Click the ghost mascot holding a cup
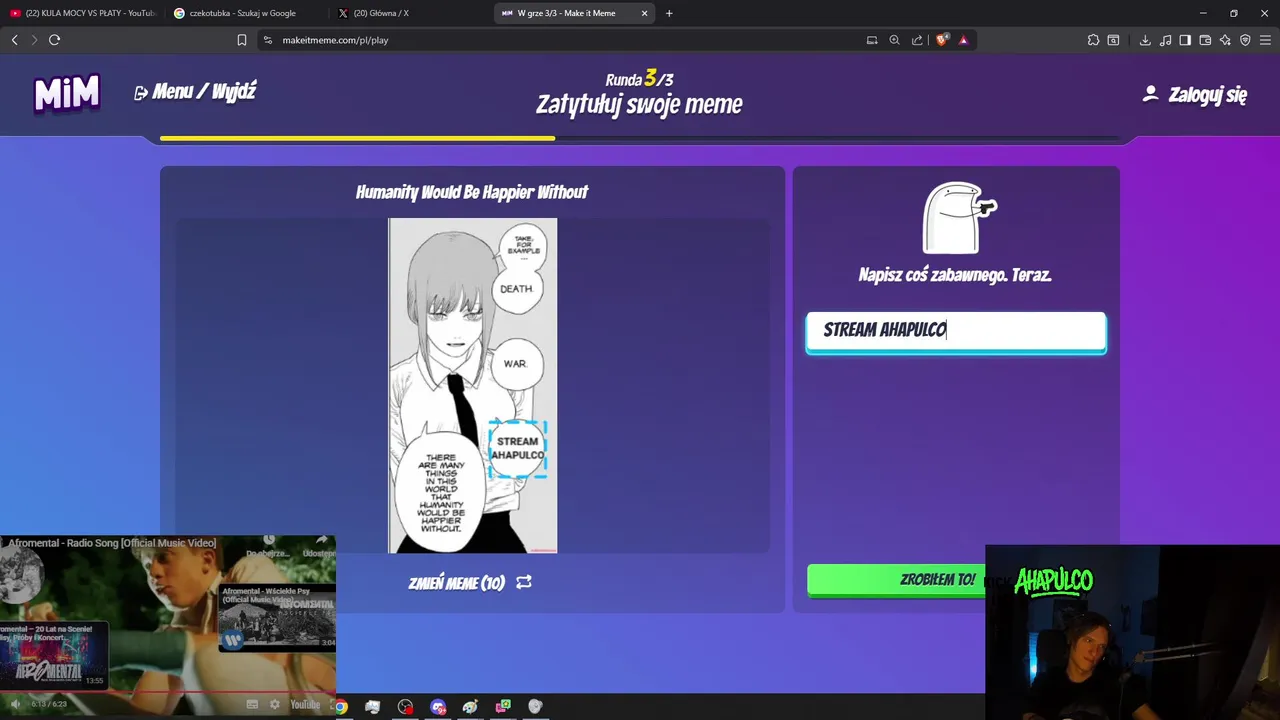Viewport: 1280px width, 720px height. point(958,218)
